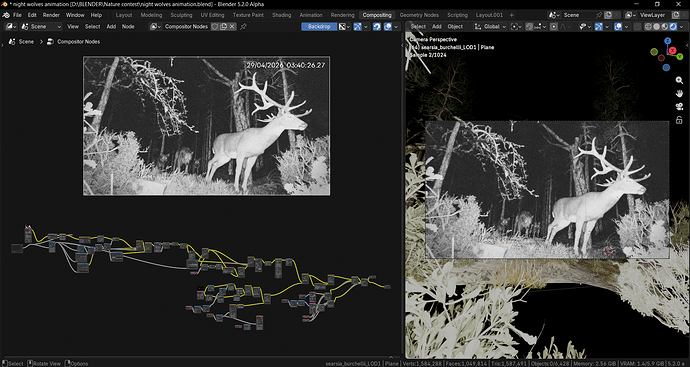The width and height of the screenshot is (690, 367).
Task: Click the Blender logo menu icon
Action: click(x=6, y=15)
